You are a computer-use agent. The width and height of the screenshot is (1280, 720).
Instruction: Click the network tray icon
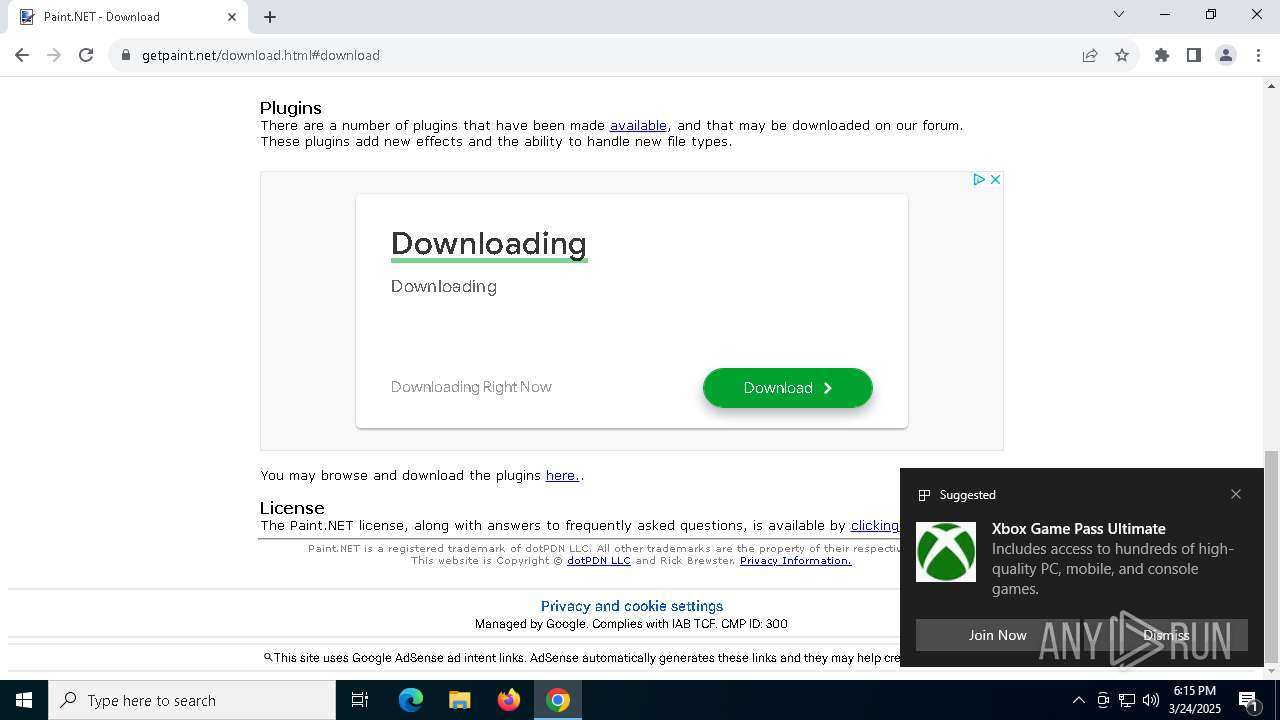pos(1127,700)
